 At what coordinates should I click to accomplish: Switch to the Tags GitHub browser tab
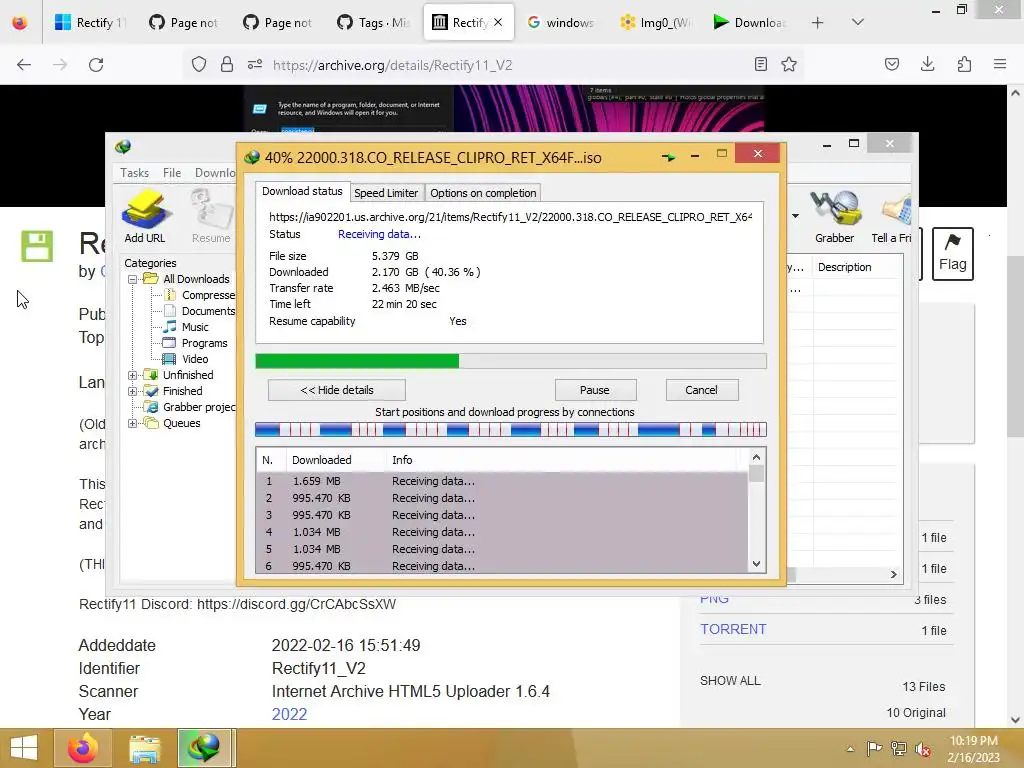(x=372, y=22)
